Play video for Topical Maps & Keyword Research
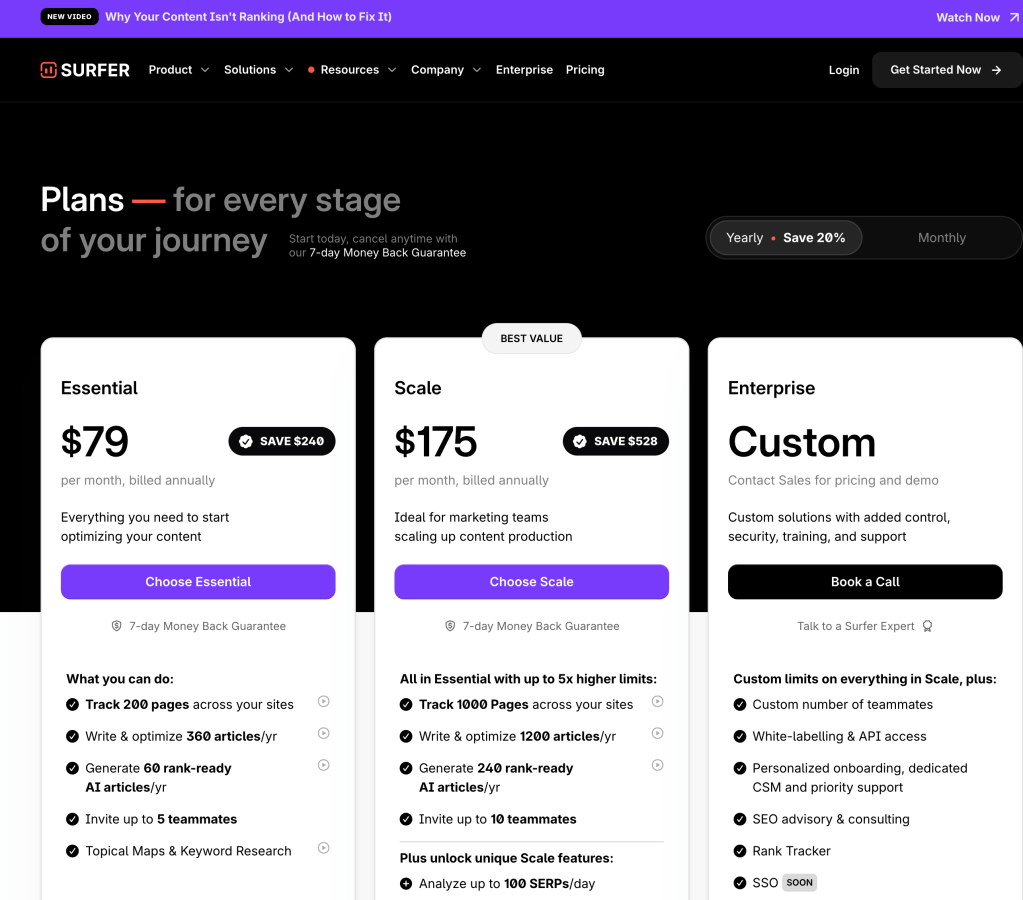 (x=324, y=849)
